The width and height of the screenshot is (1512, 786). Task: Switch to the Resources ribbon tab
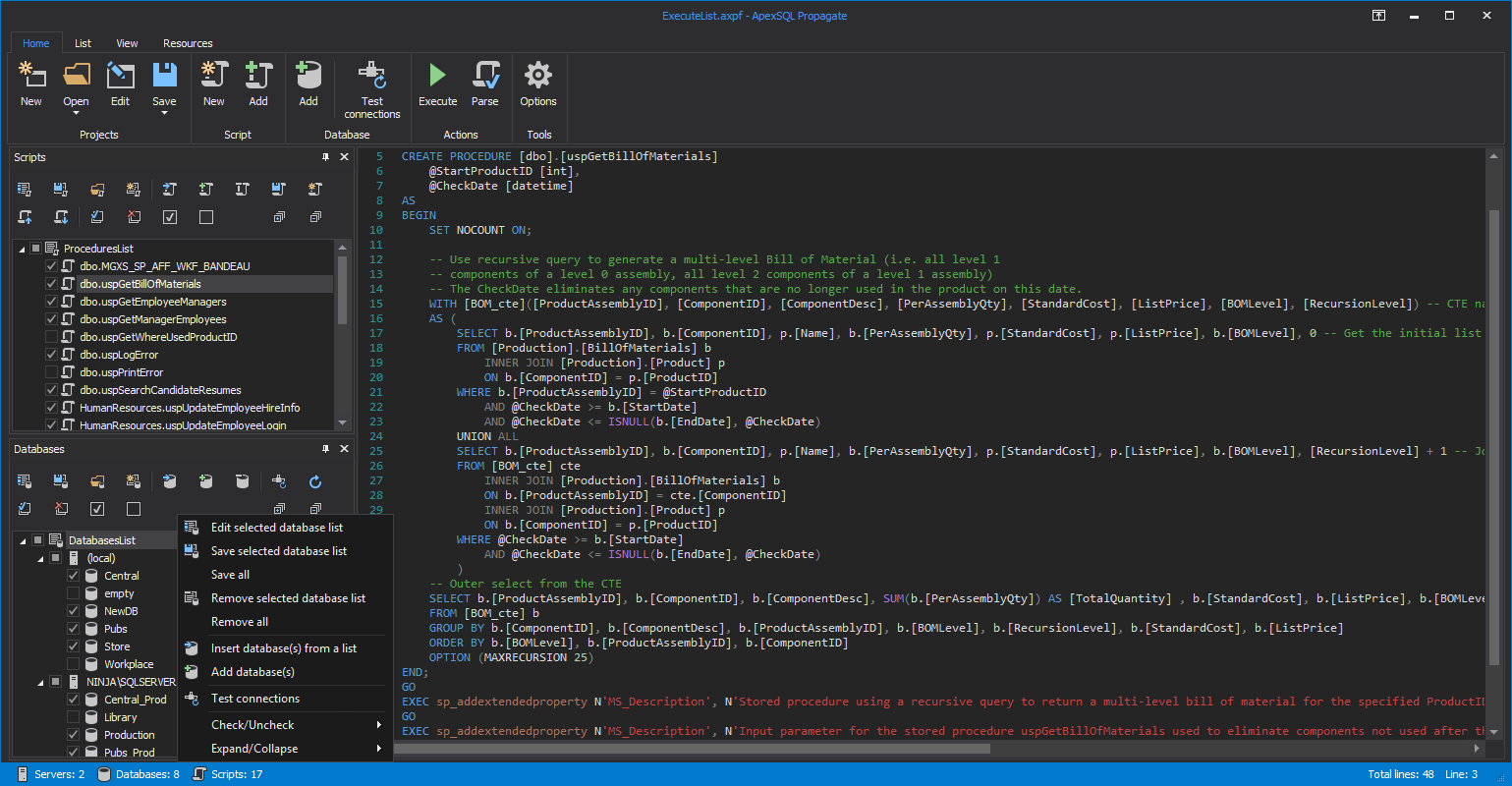pos(188,43)
